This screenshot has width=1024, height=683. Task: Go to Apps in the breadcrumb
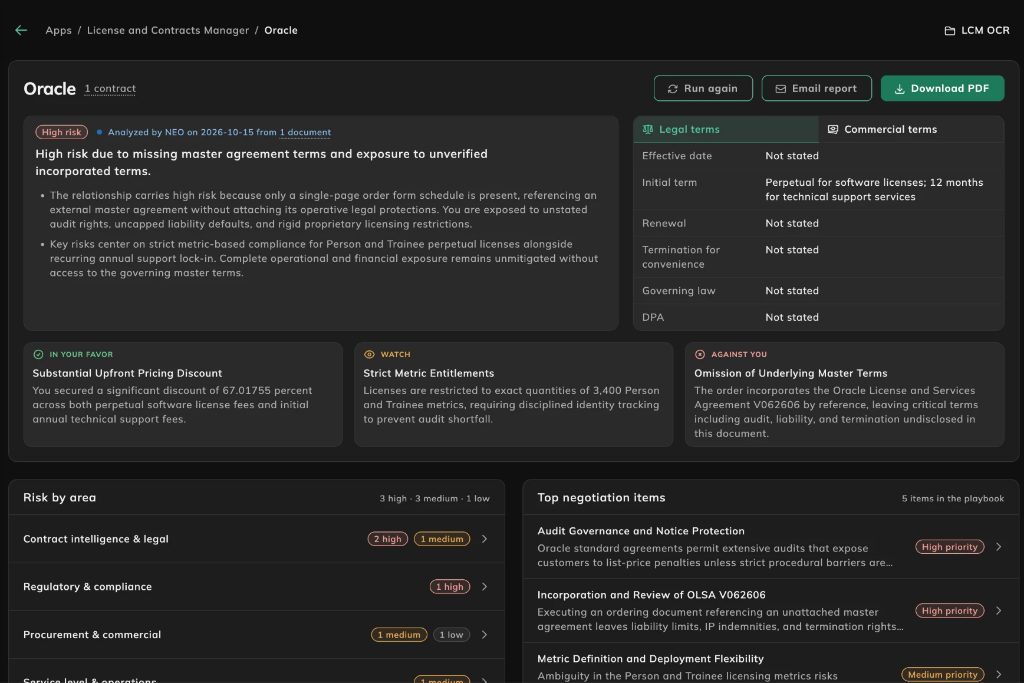[x=59, y=30]
